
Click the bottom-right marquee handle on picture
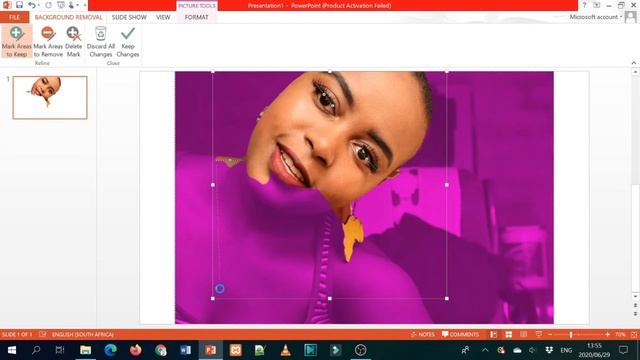(447, 298)
